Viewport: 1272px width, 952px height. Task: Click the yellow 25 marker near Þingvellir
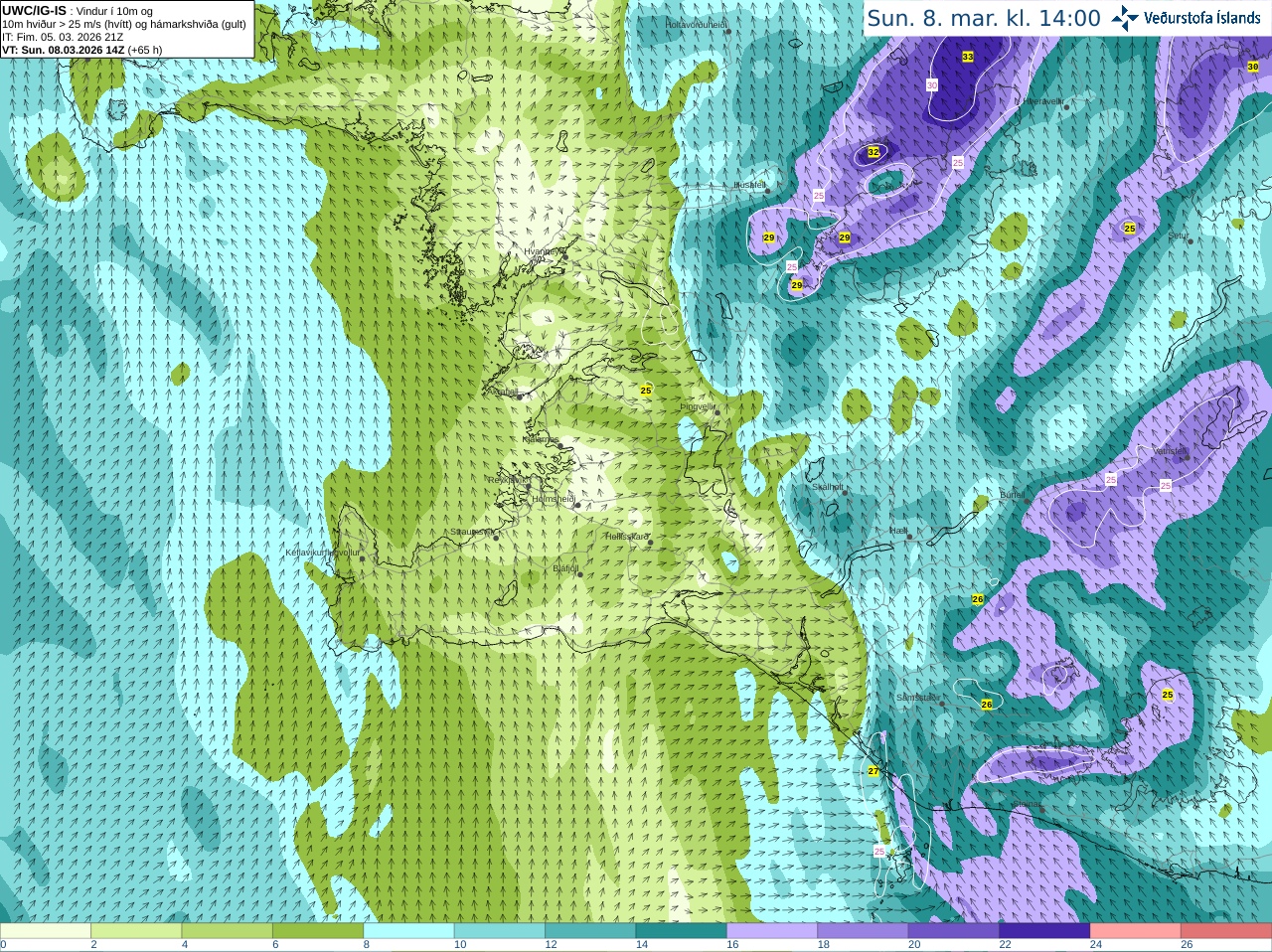646,391
